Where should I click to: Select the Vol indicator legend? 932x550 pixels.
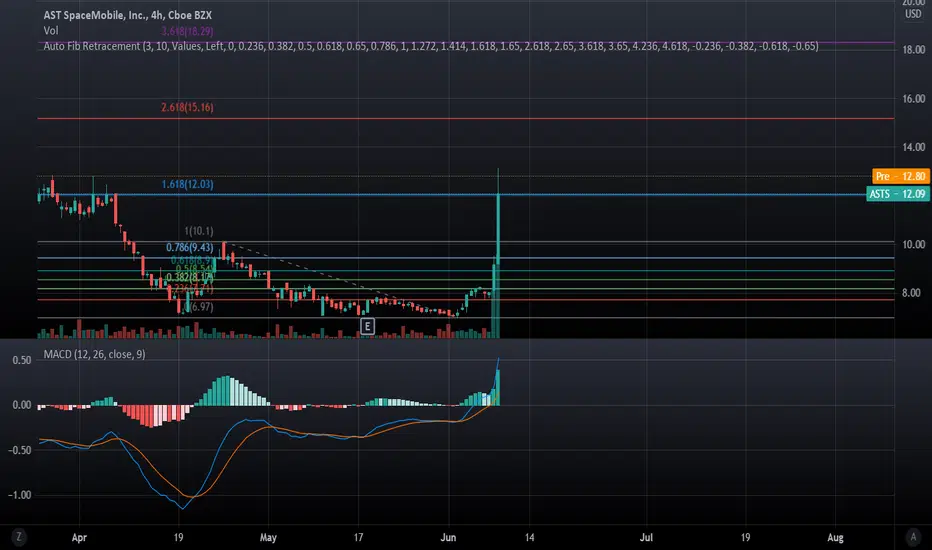pyautogui.click(x=51, y=30)
